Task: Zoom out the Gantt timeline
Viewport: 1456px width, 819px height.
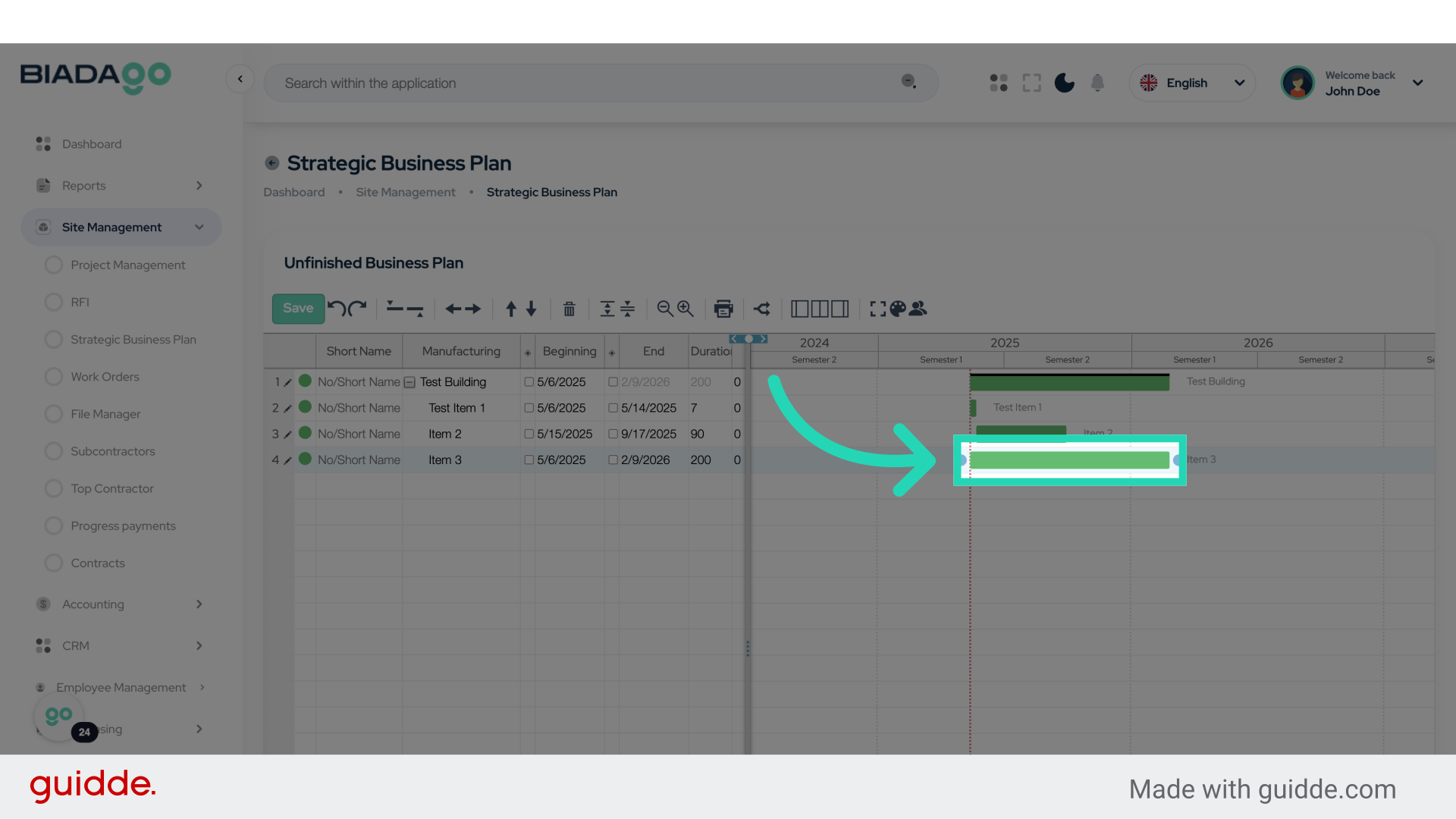Action: tap(665, 309)
